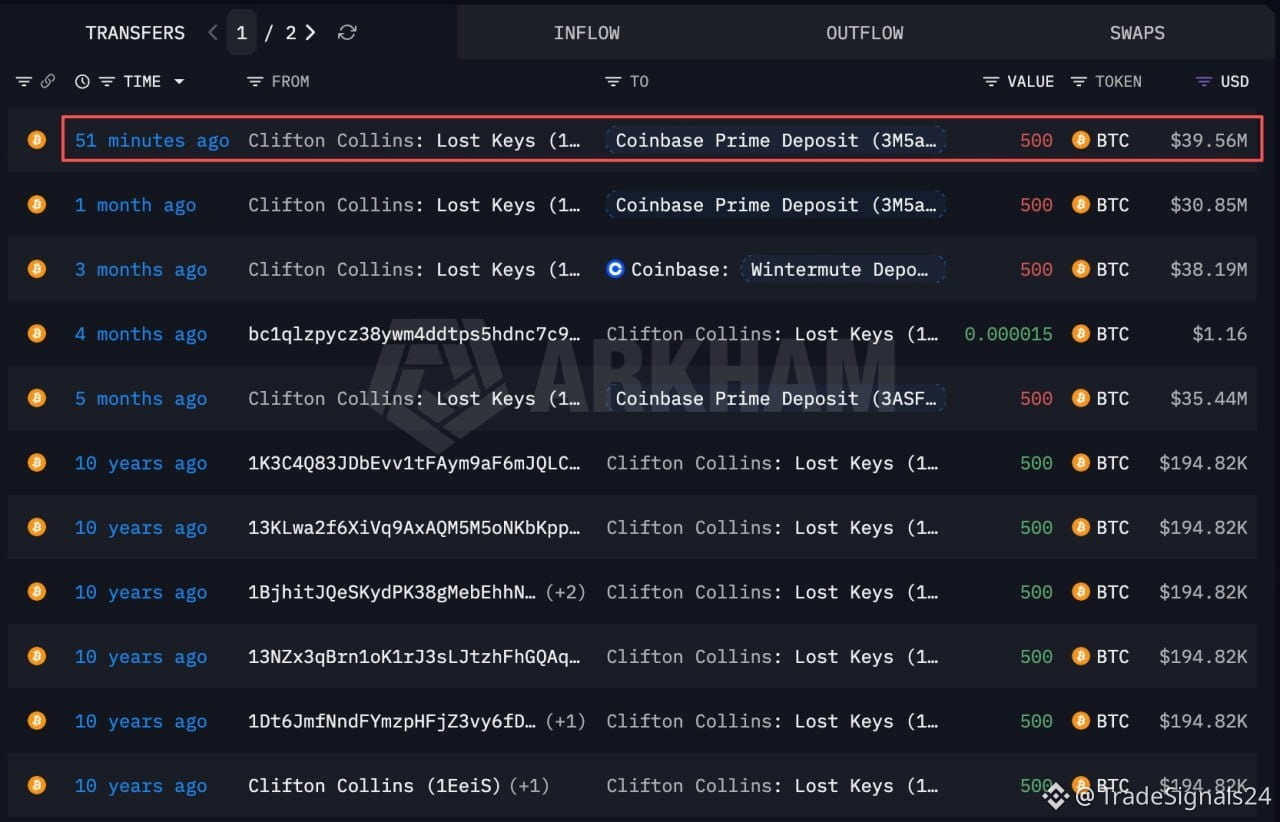The height and width of the screenshot is (822, 1280).
Task: Expand the (+1) beside Clifton Collins (1EeiS)
Action: coord(529,786)
